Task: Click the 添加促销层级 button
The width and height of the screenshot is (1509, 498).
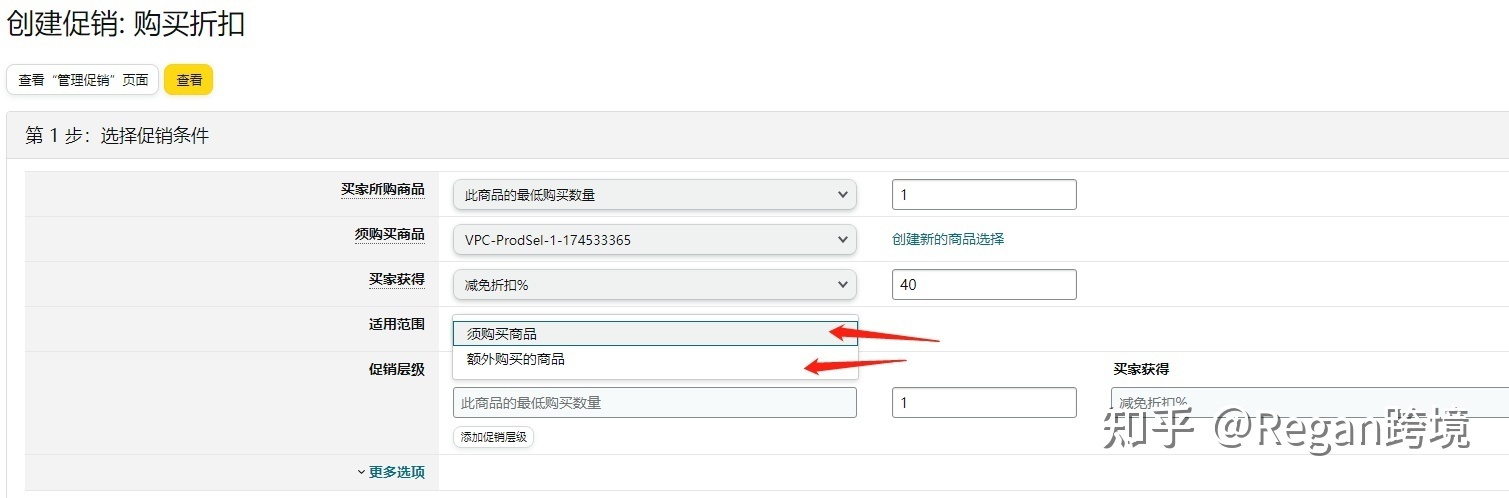Action: (493, 437)
